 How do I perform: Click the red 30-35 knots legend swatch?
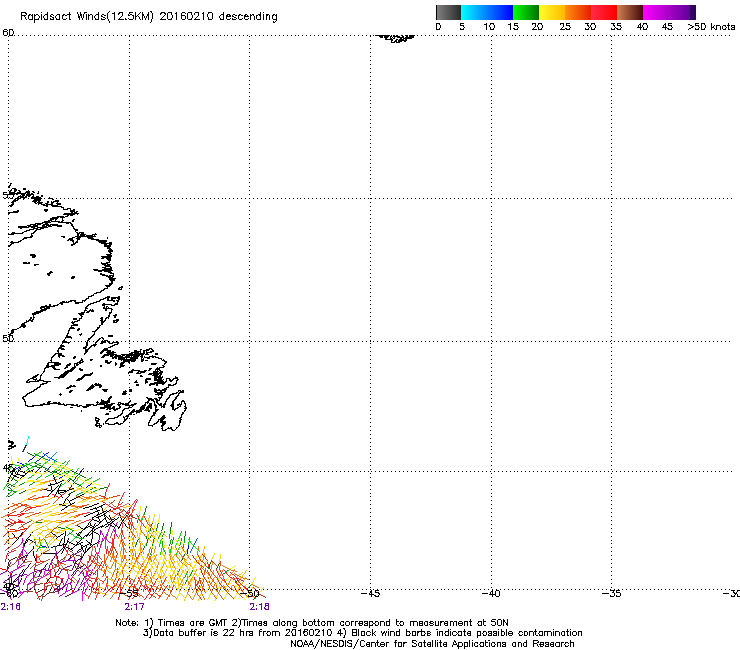click(604, 12)
